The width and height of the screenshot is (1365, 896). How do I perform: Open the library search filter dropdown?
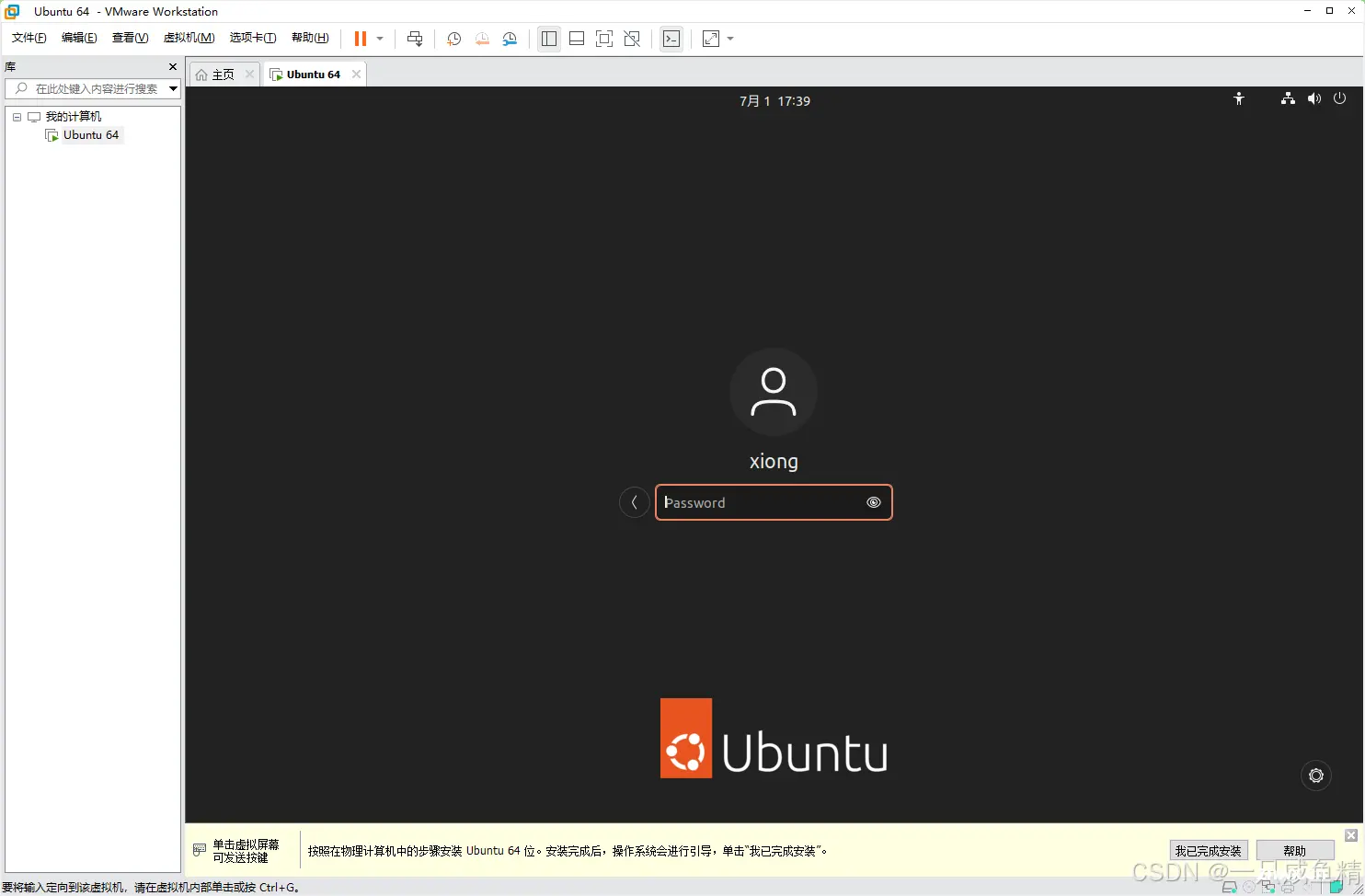tap(173, 88)
